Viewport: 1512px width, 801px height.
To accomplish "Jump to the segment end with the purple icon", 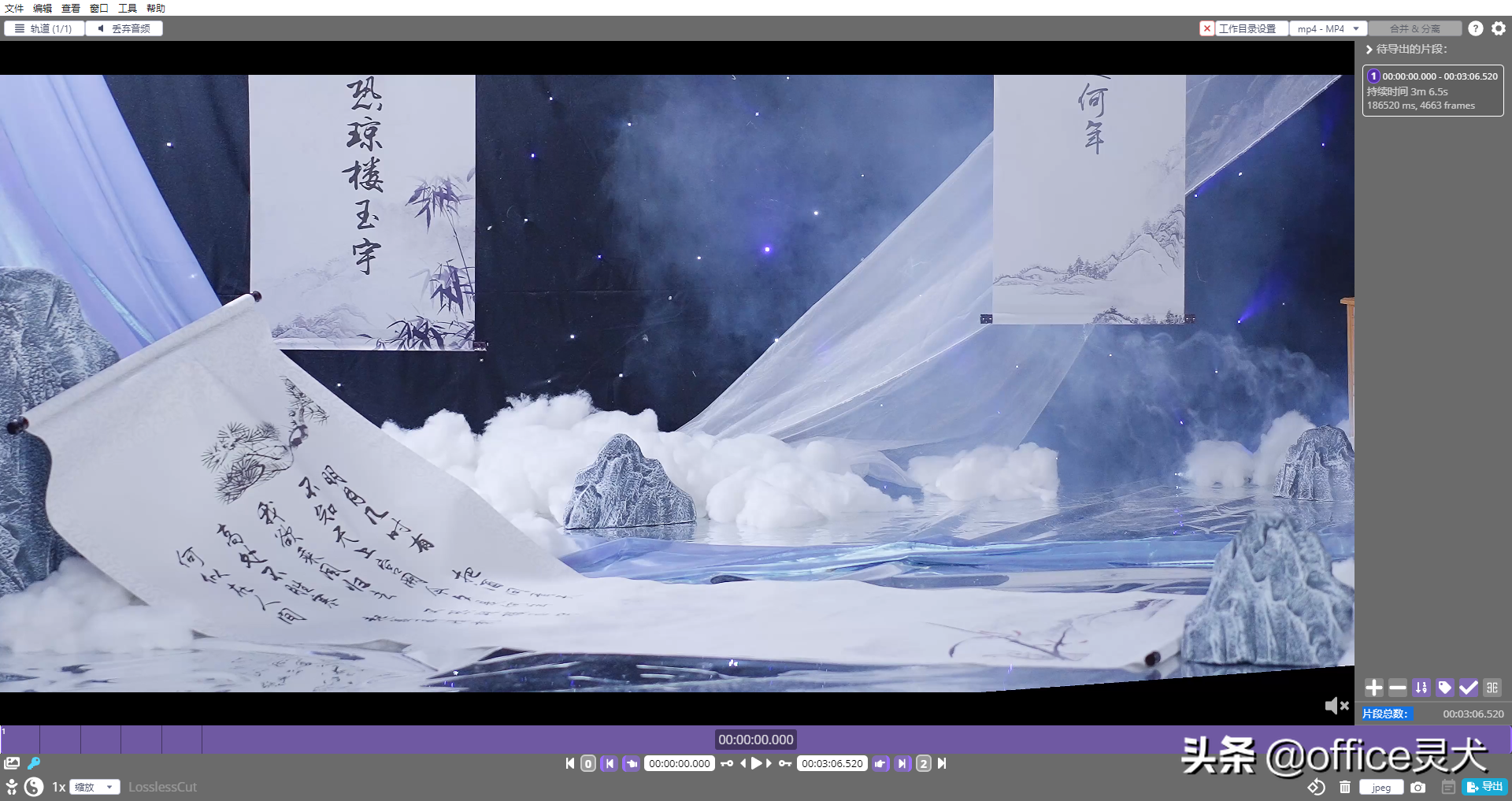I will click(902, 763).
